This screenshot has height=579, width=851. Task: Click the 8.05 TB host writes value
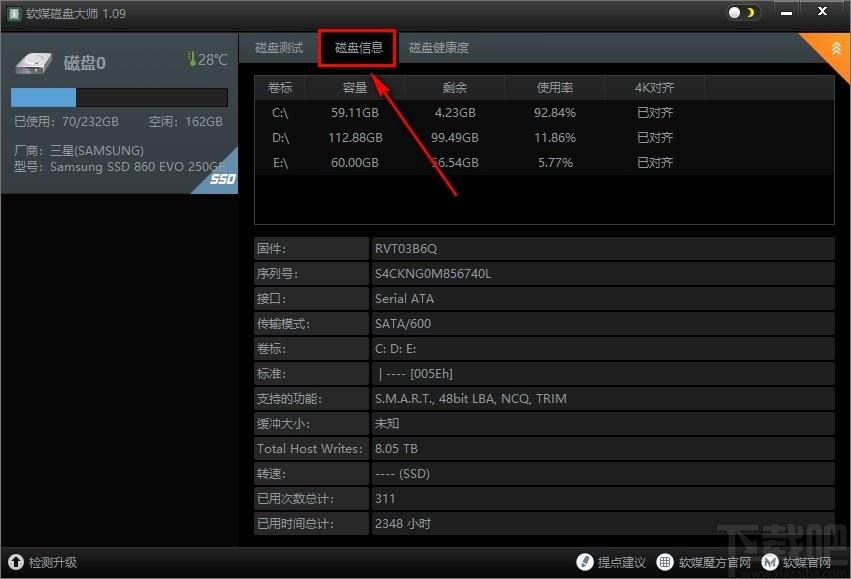click(396, 449)
